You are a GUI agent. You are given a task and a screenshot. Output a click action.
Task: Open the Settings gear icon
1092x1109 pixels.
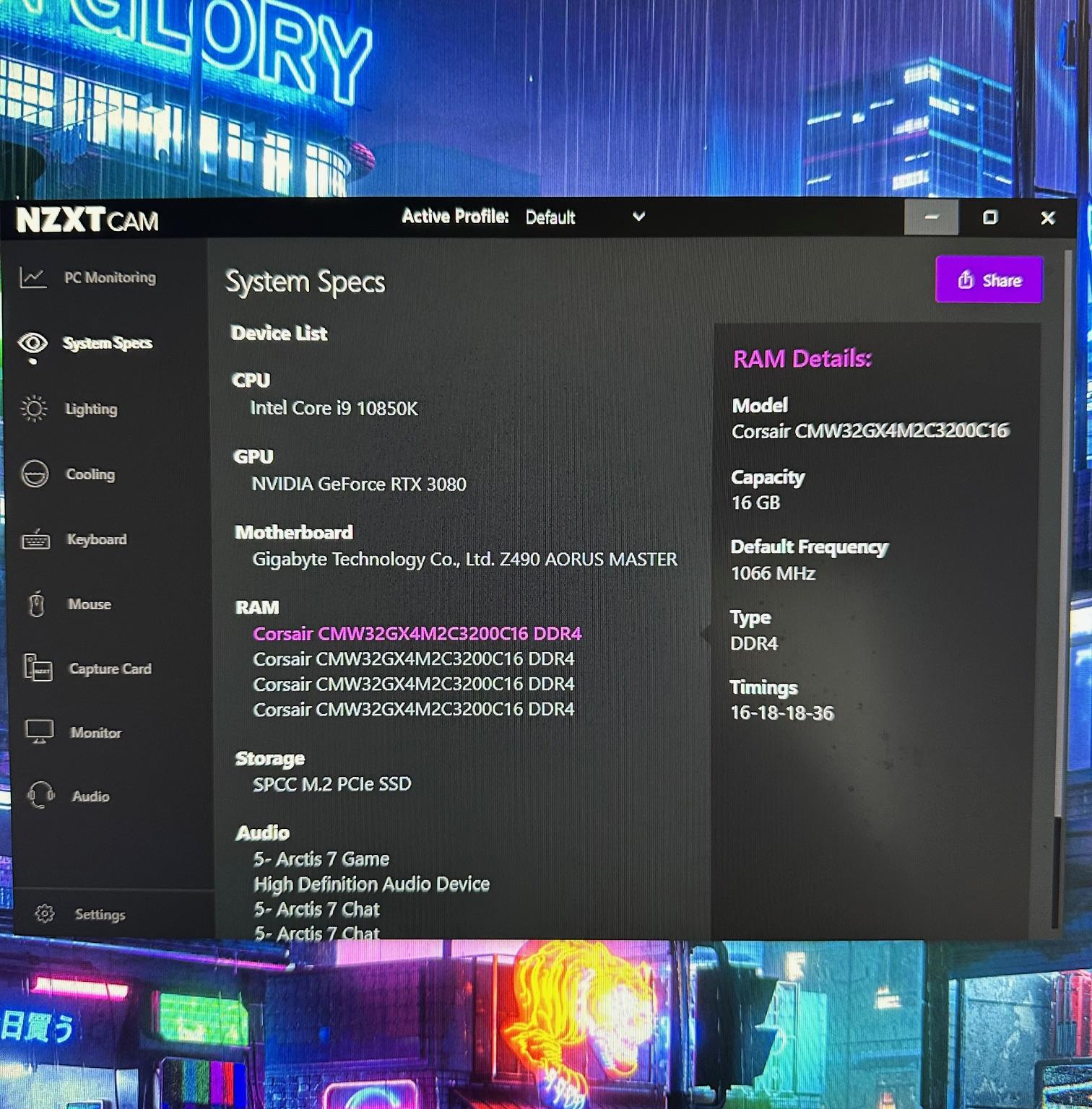click(45, 914)
